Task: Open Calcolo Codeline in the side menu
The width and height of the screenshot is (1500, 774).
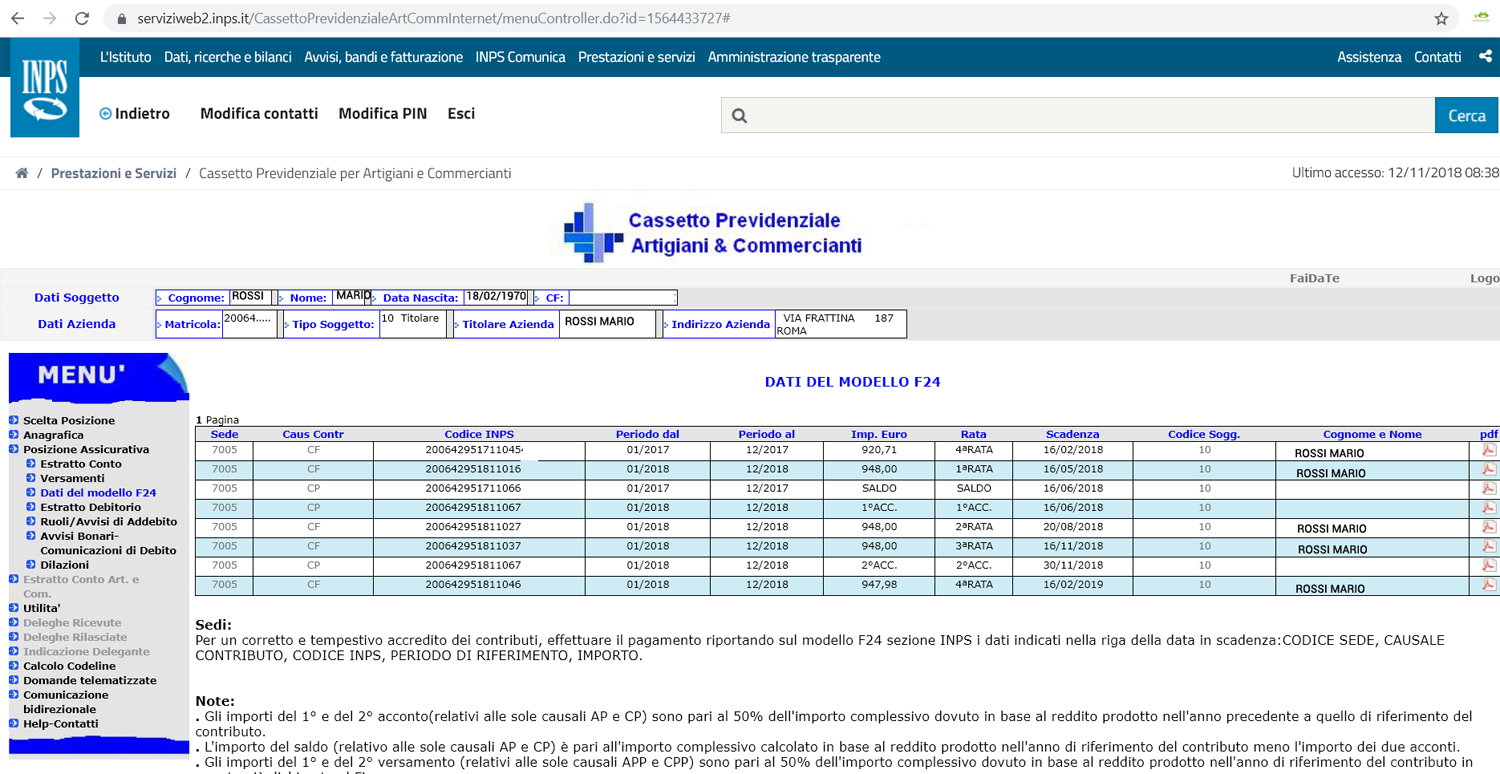Action: 70,666
